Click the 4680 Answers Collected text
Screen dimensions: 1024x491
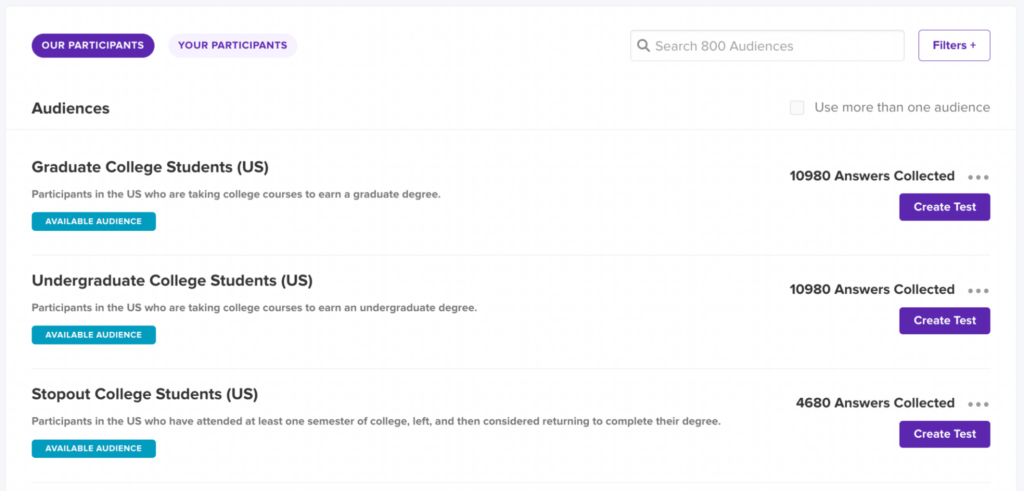(x=875, y=404)
